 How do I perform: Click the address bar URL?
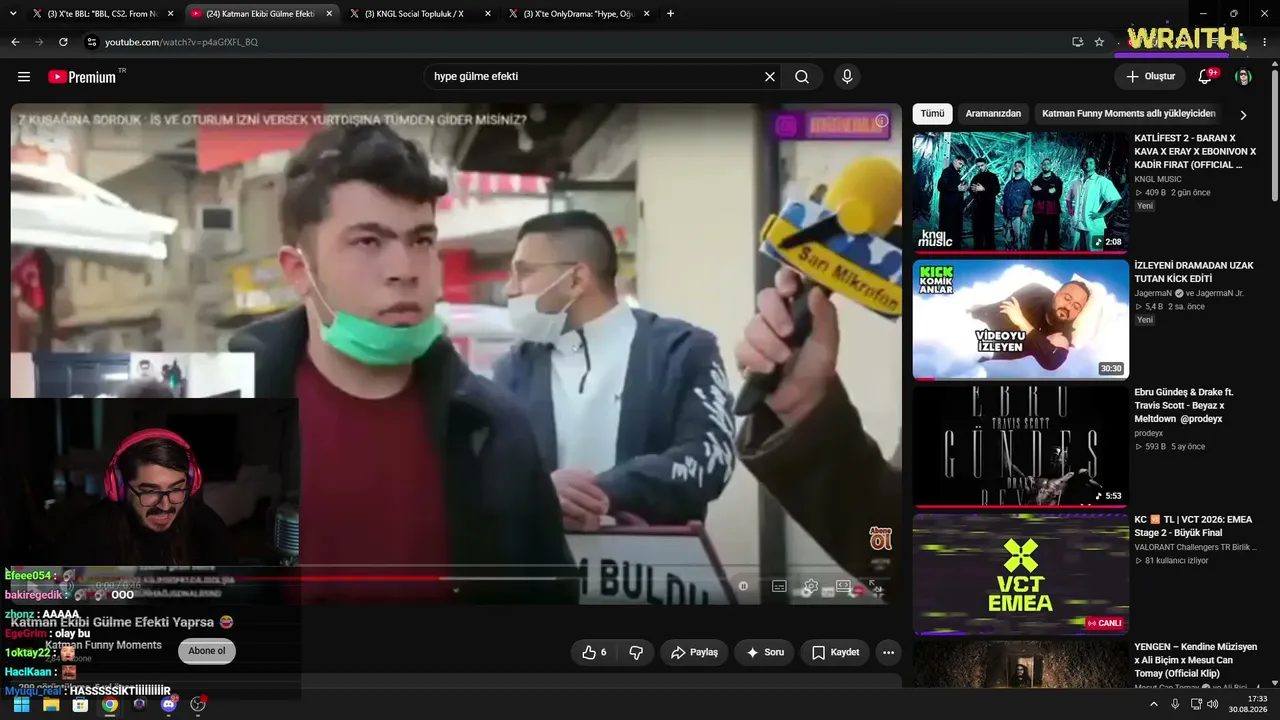[x=181, y=42]
